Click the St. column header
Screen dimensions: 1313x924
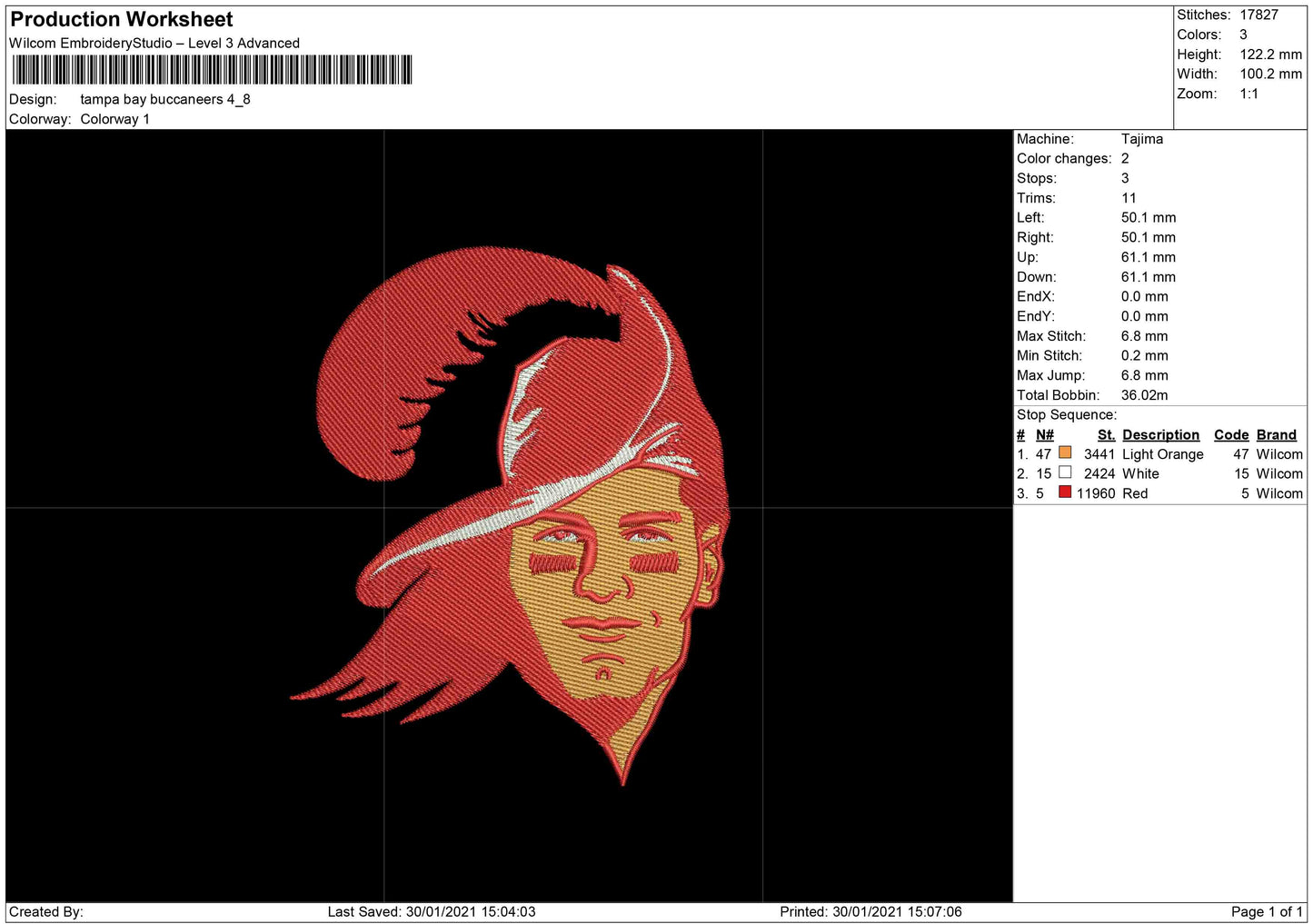click(x=1106, y=435)
